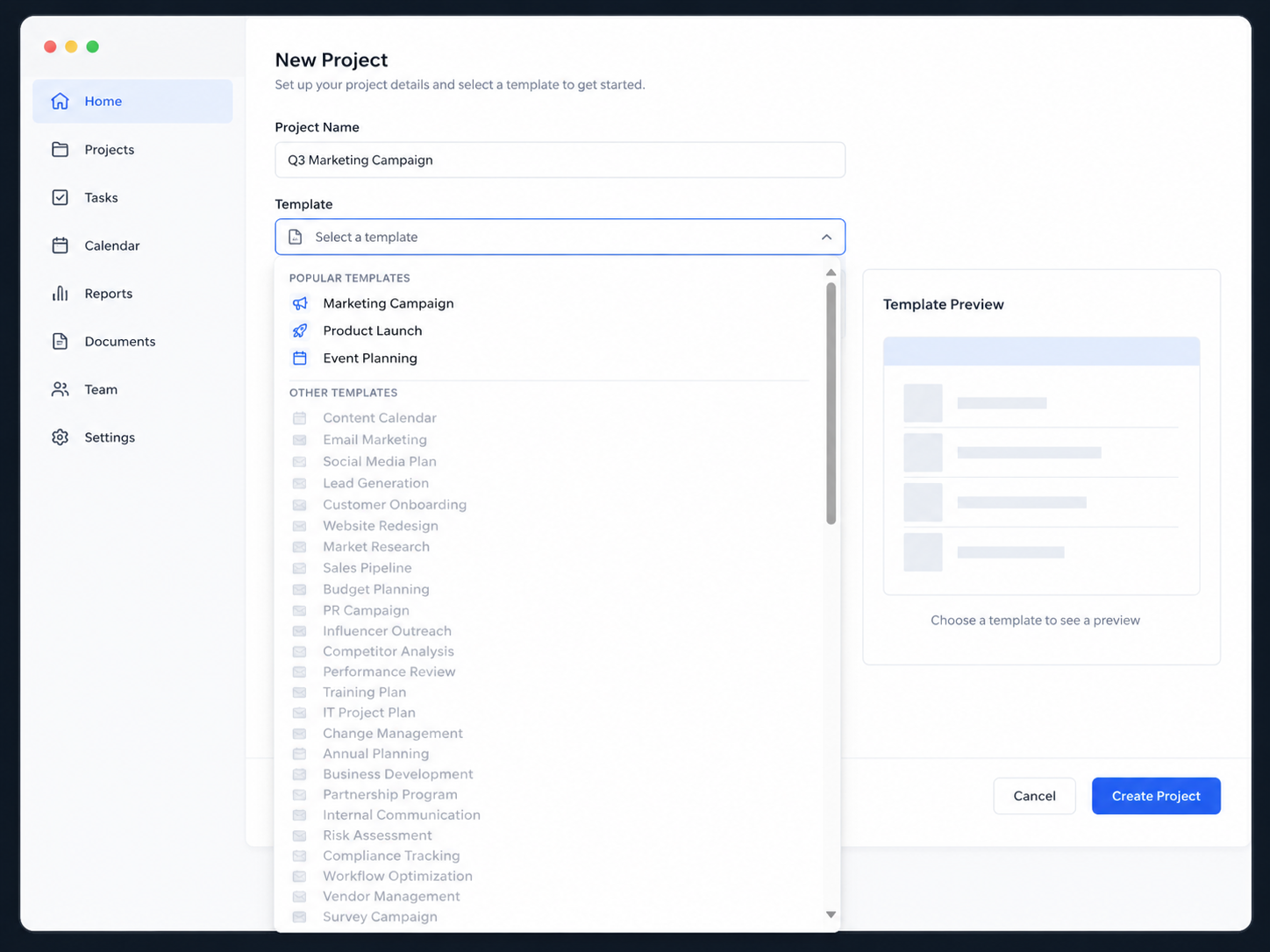Viewport: 1270px width, 952px height.
Task: Choose the Change Management template
Action: (x=550, y=733)
